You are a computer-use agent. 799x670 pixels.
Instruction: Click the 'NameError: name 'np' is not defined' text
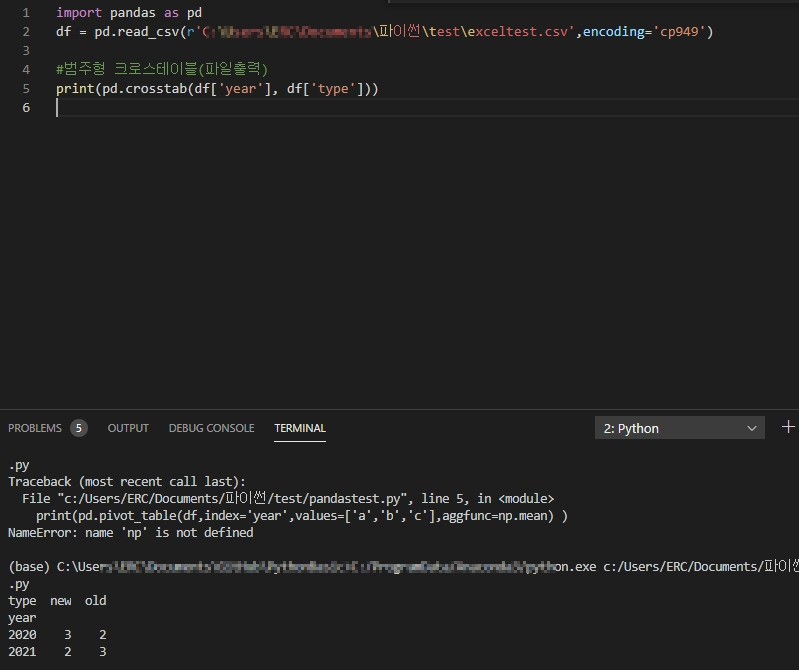[x=130, y=532]
